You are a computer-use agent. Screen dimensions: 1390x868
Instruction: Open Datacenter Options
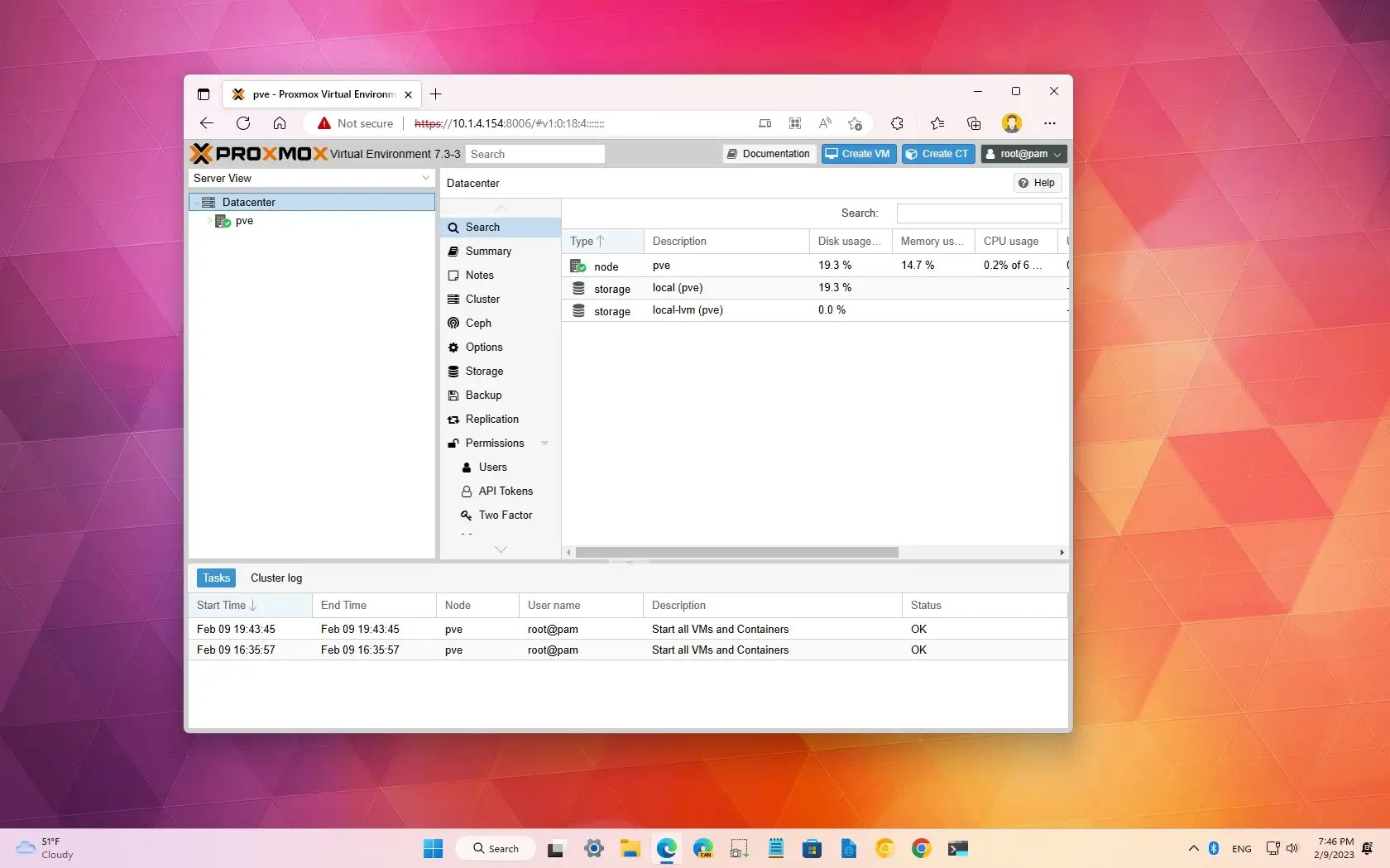click(484, 347)
